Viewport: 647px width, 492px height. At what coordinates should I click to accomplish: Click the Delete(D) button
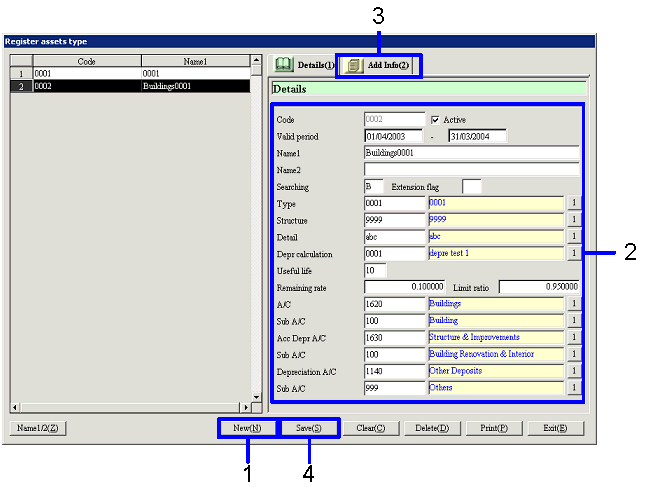432,428
